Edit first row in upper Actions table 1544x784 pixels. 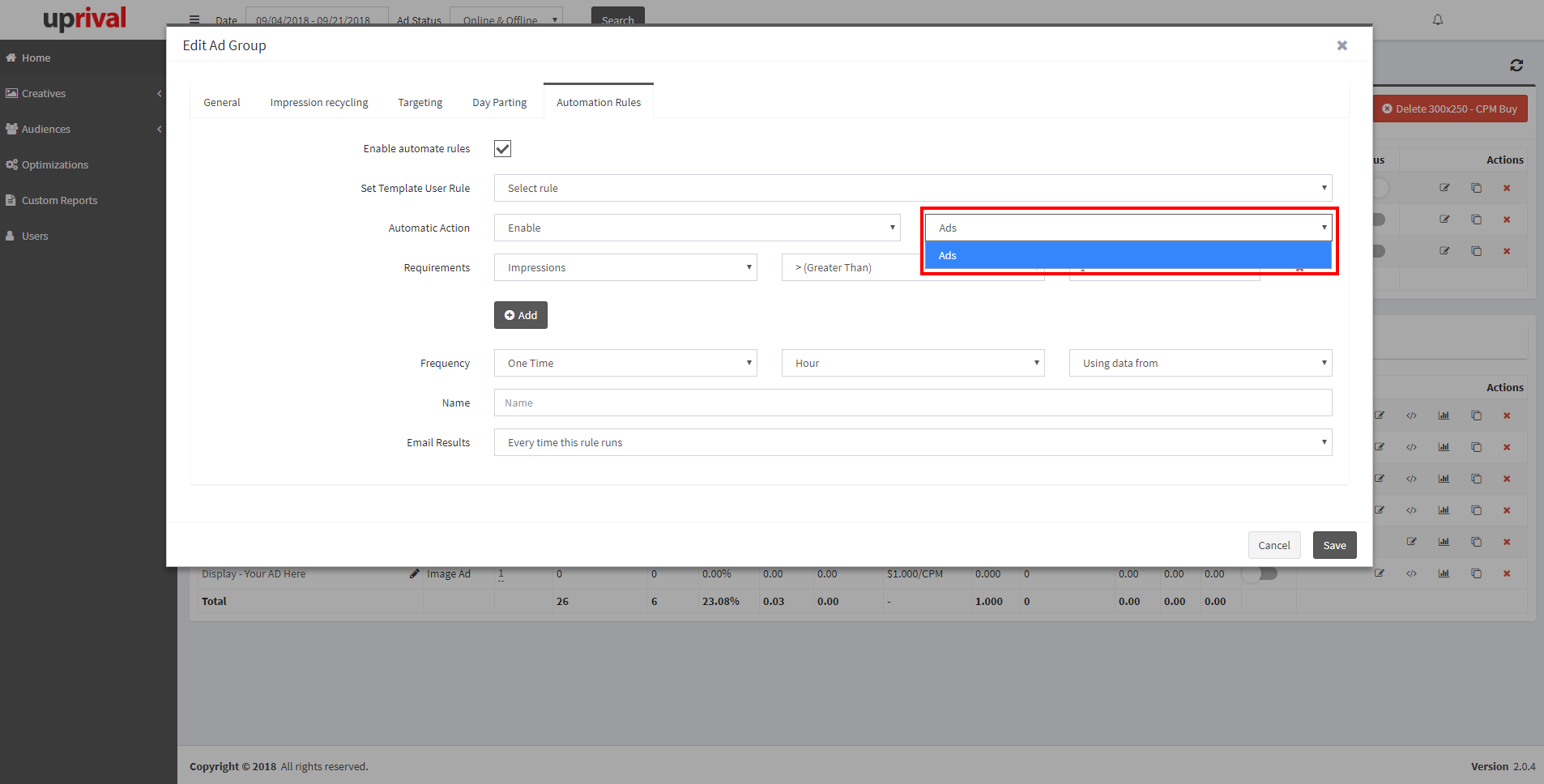pyautogui.click(x=1444, y=188)
